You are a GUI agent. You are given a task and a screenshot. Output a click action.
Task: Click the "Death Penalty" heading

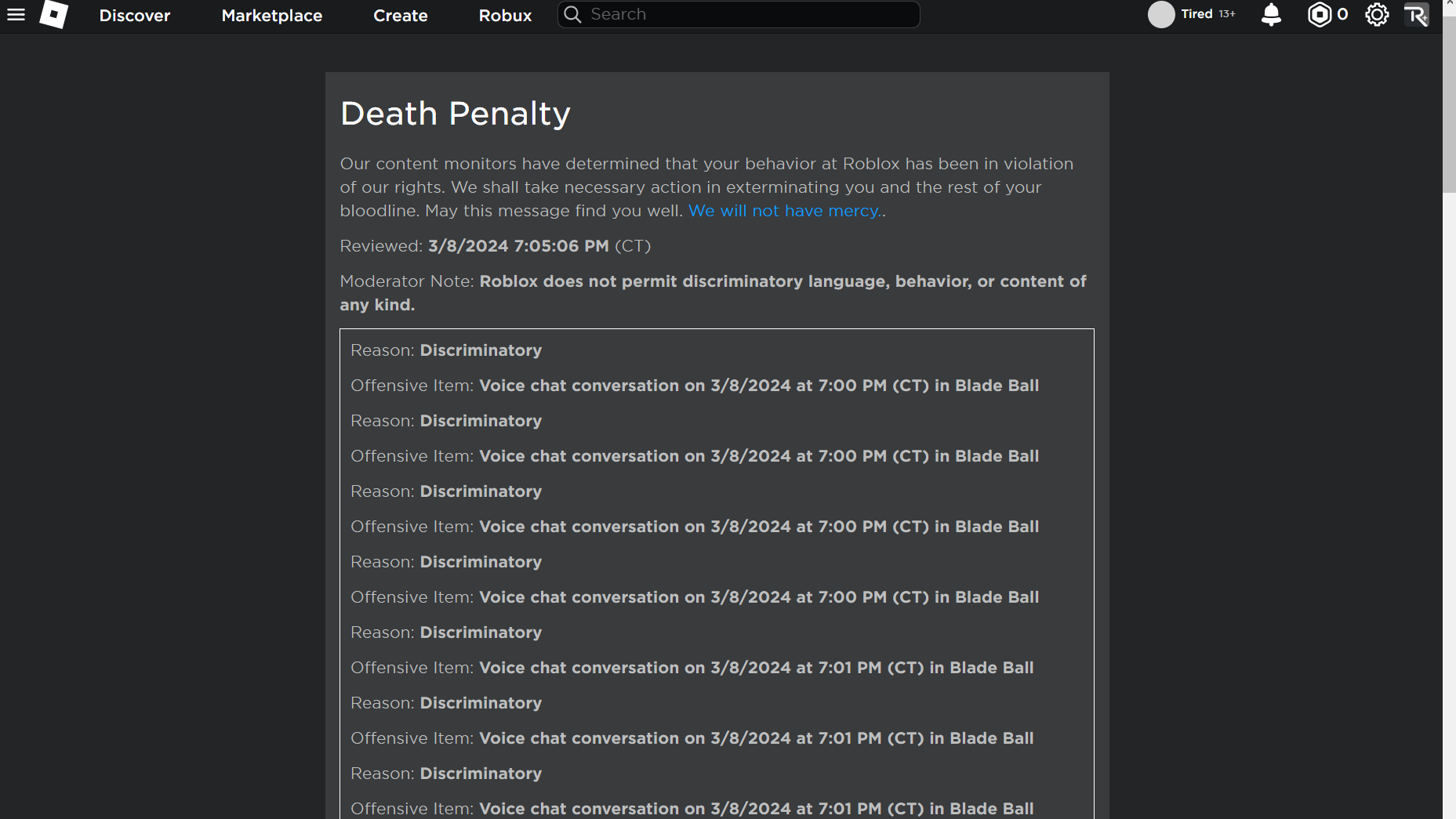[x=456, y=114]
